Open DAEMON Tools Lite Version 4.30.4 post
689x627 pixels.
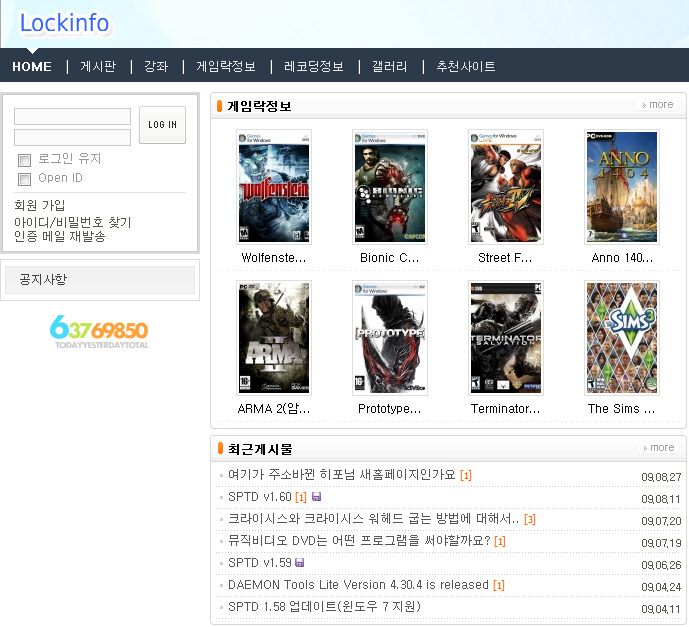pyautogui.click(x=358, y=585)
